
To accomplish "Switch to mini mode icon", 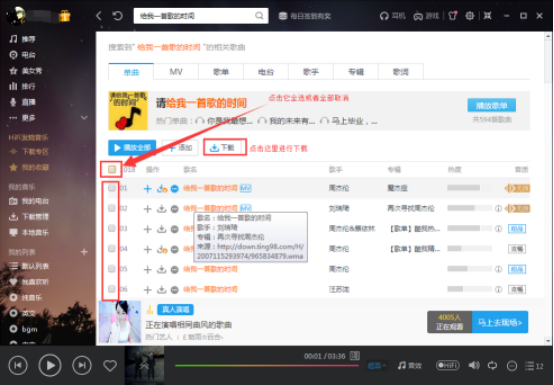I will tap(488, 16).
